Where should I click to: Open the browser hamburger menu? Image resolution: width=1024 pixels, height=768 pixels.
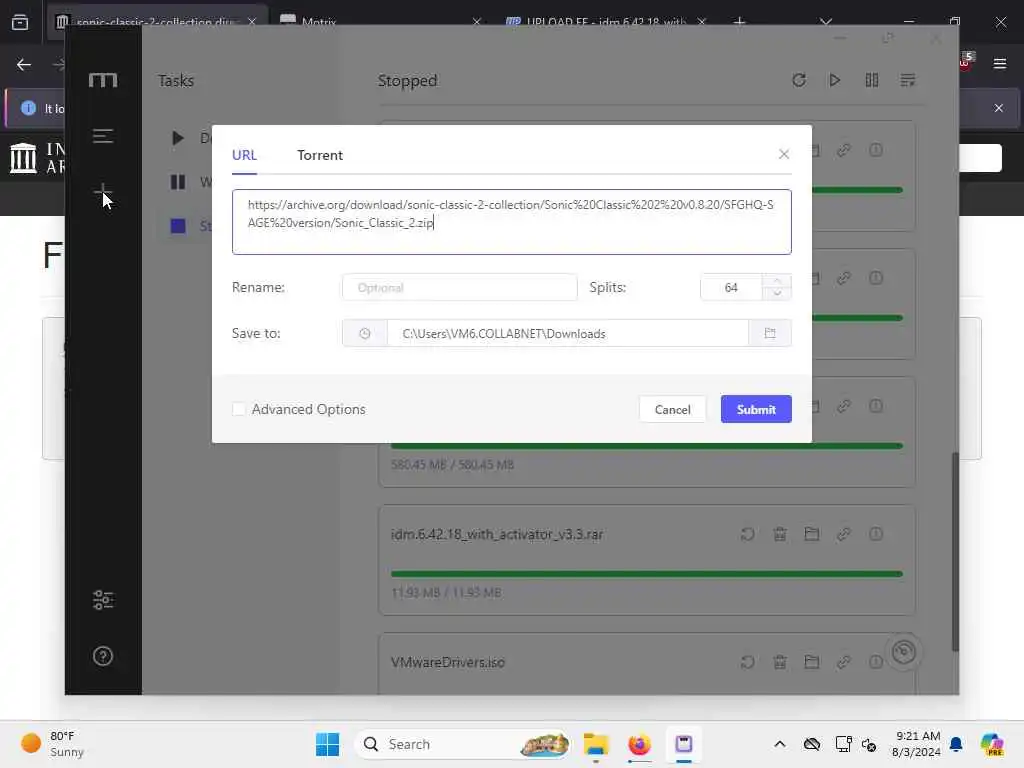pos(999,63)
